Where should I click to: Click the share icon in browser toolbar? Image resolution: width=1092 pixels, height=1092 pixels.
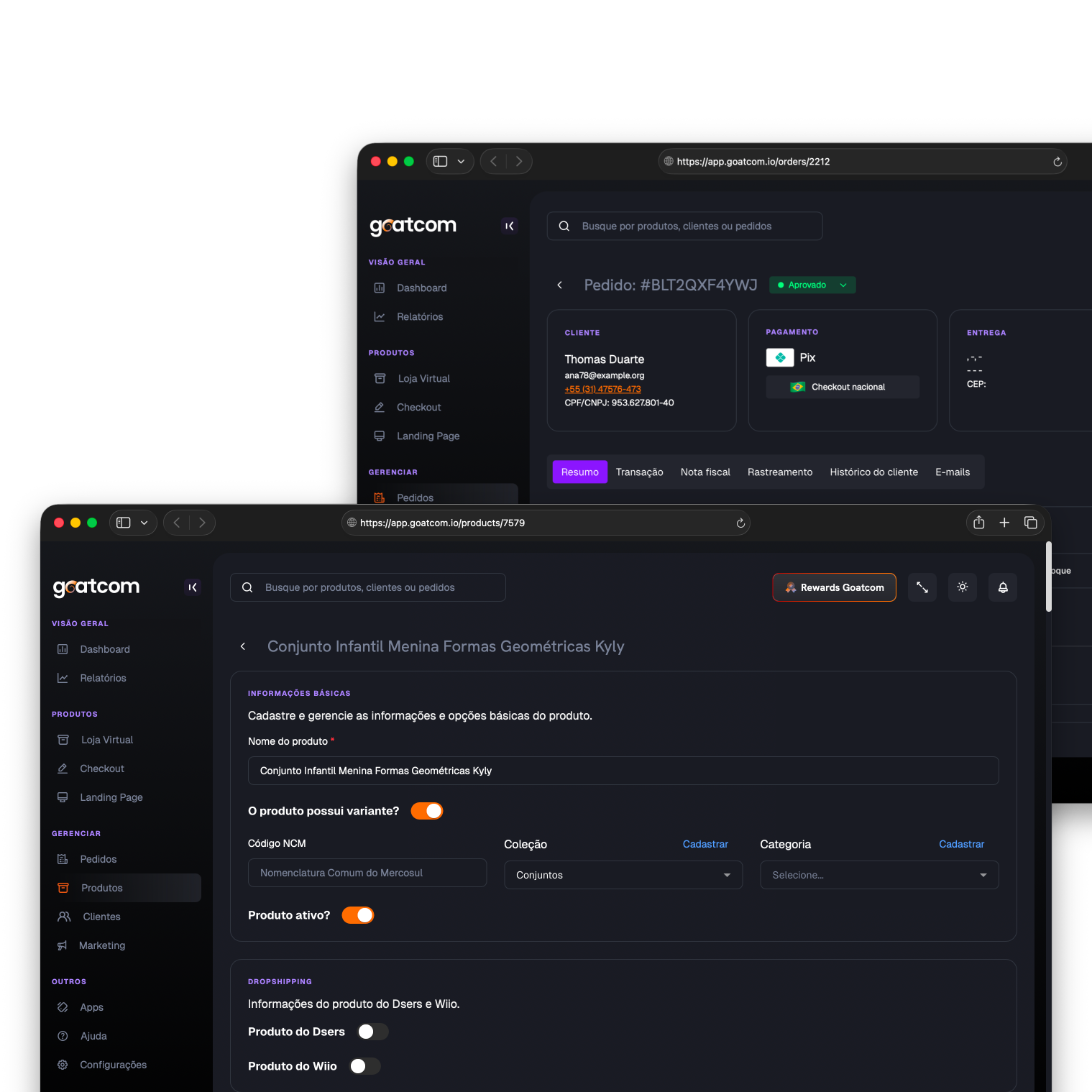(x=978, y=523)
